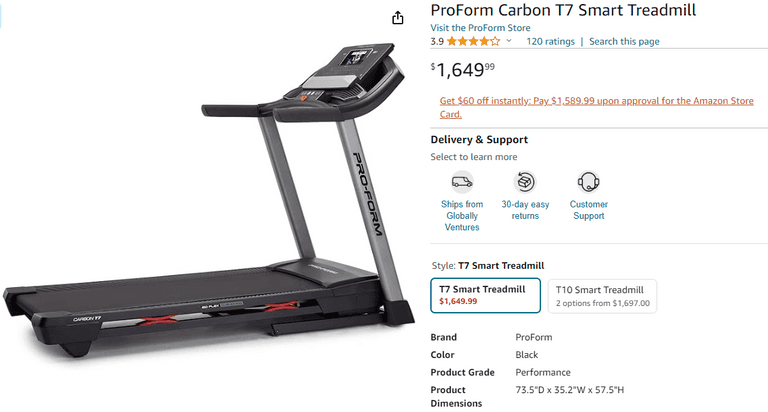Click the 3.9 rating number
Screen dimensions: 768x412
[x=437, y=42]
